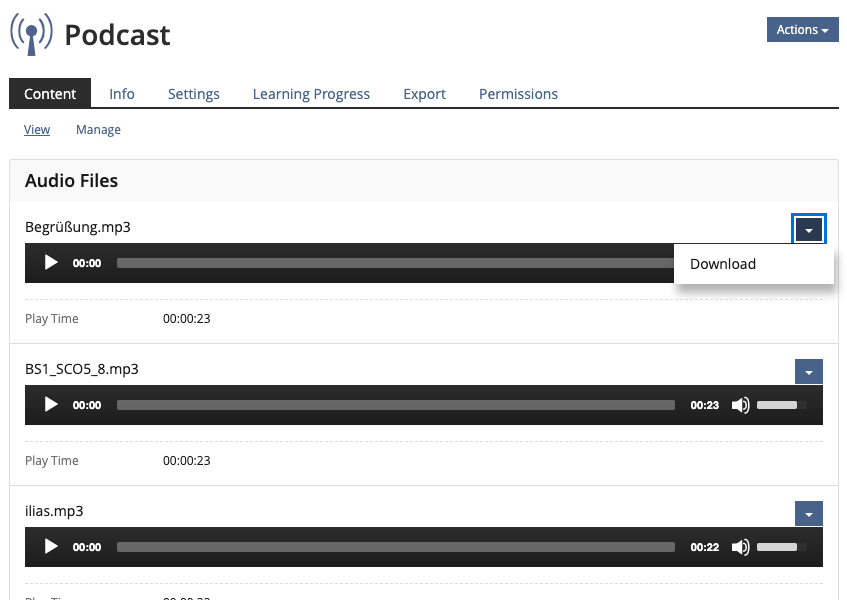Play the Begrüßung.mp3 audio file

point(51,263)
